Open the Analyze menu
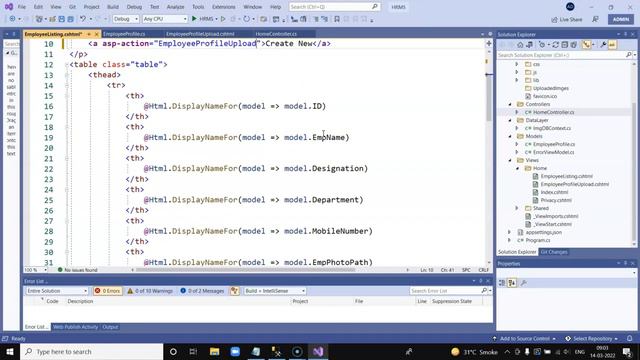Image resolution: width=640 pixels, height=360 pixels. click(x=175, y=7)
